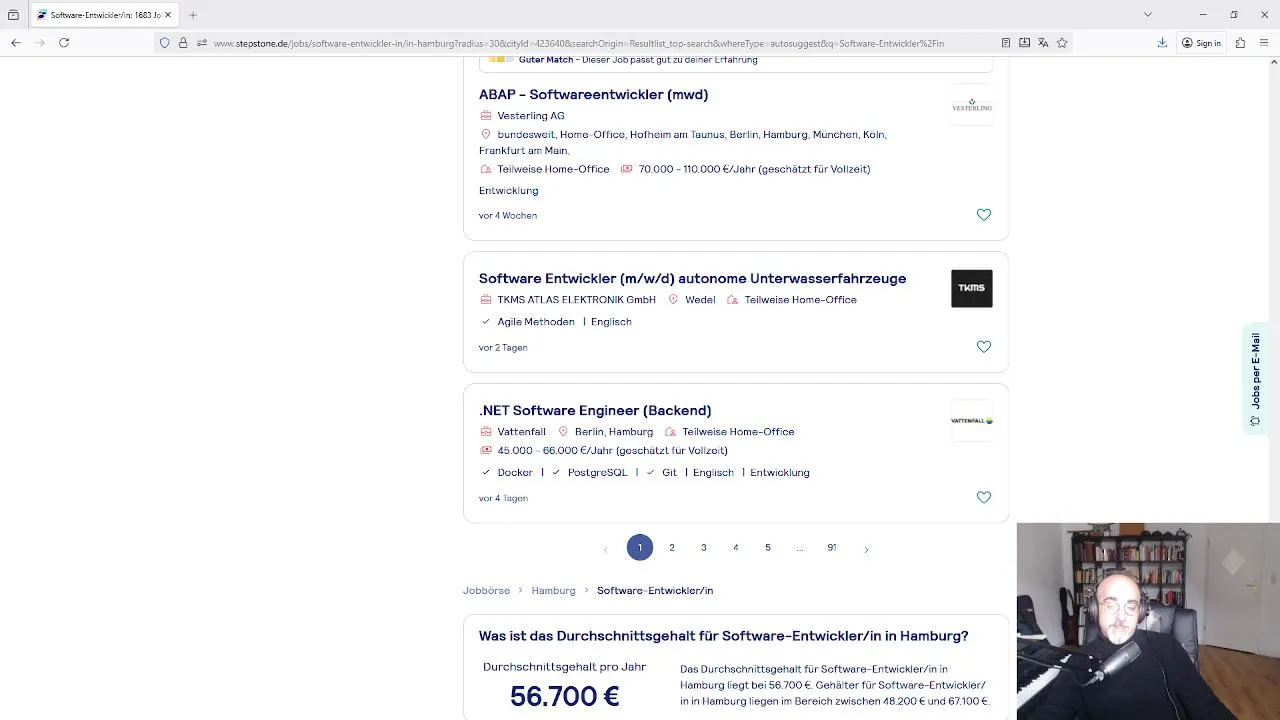The width and height of the screenshot is (1280, 720).
Task: Click the stepstone.de address bar
Action: tap(578, 43)
